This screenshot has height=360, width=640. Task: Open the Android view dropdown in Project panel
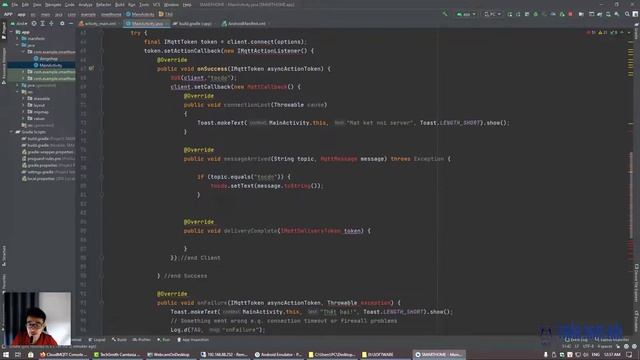pyautogui.click(x=19, y=24)
